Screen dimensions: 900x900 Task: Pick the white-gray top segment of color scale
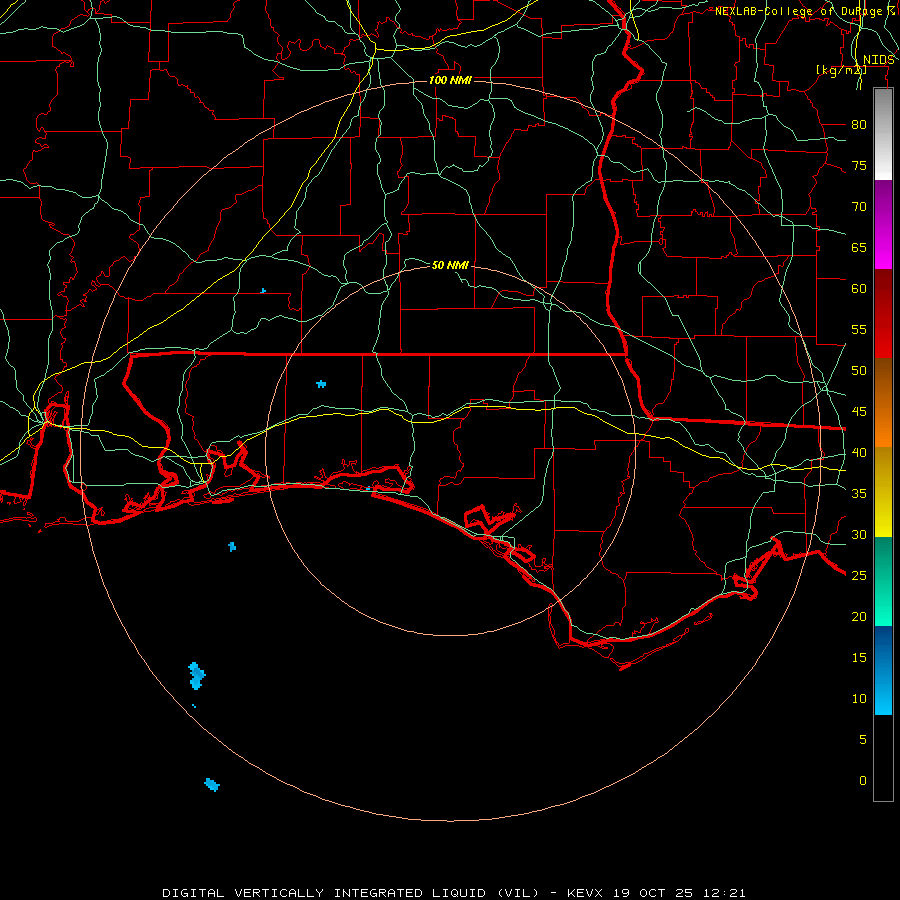click(883, 134)
